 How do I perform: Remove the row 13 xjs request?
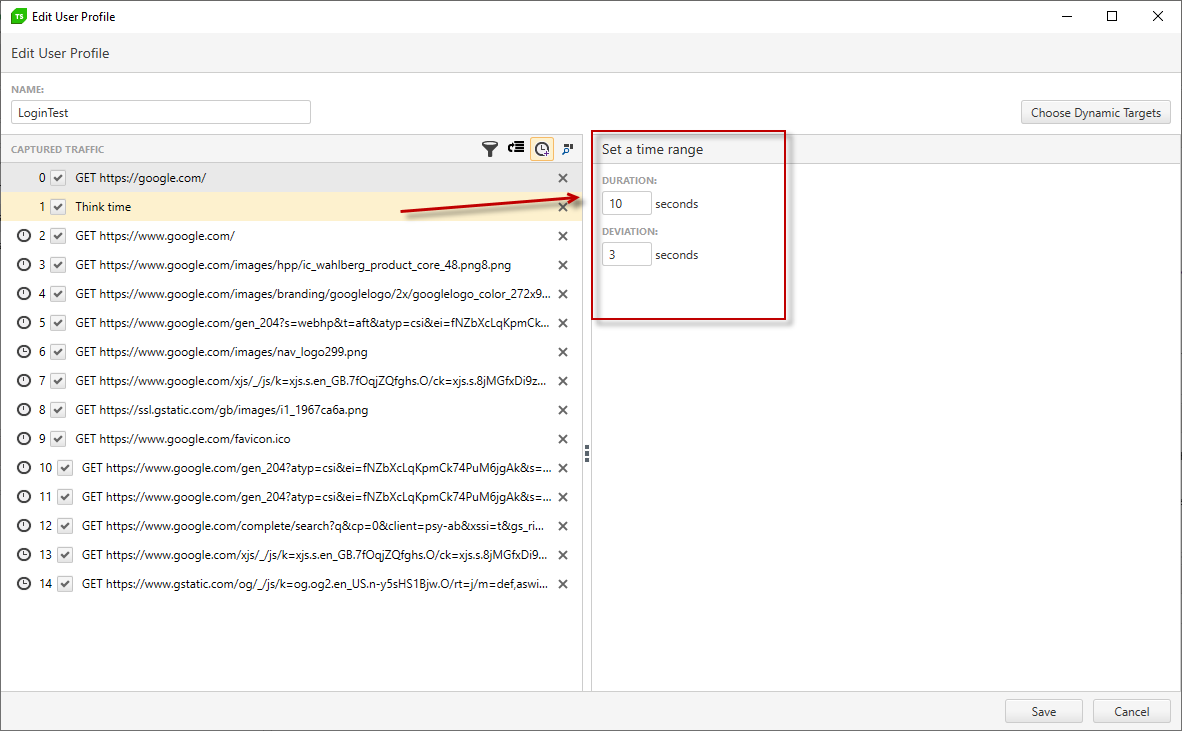tap(562, 555)
